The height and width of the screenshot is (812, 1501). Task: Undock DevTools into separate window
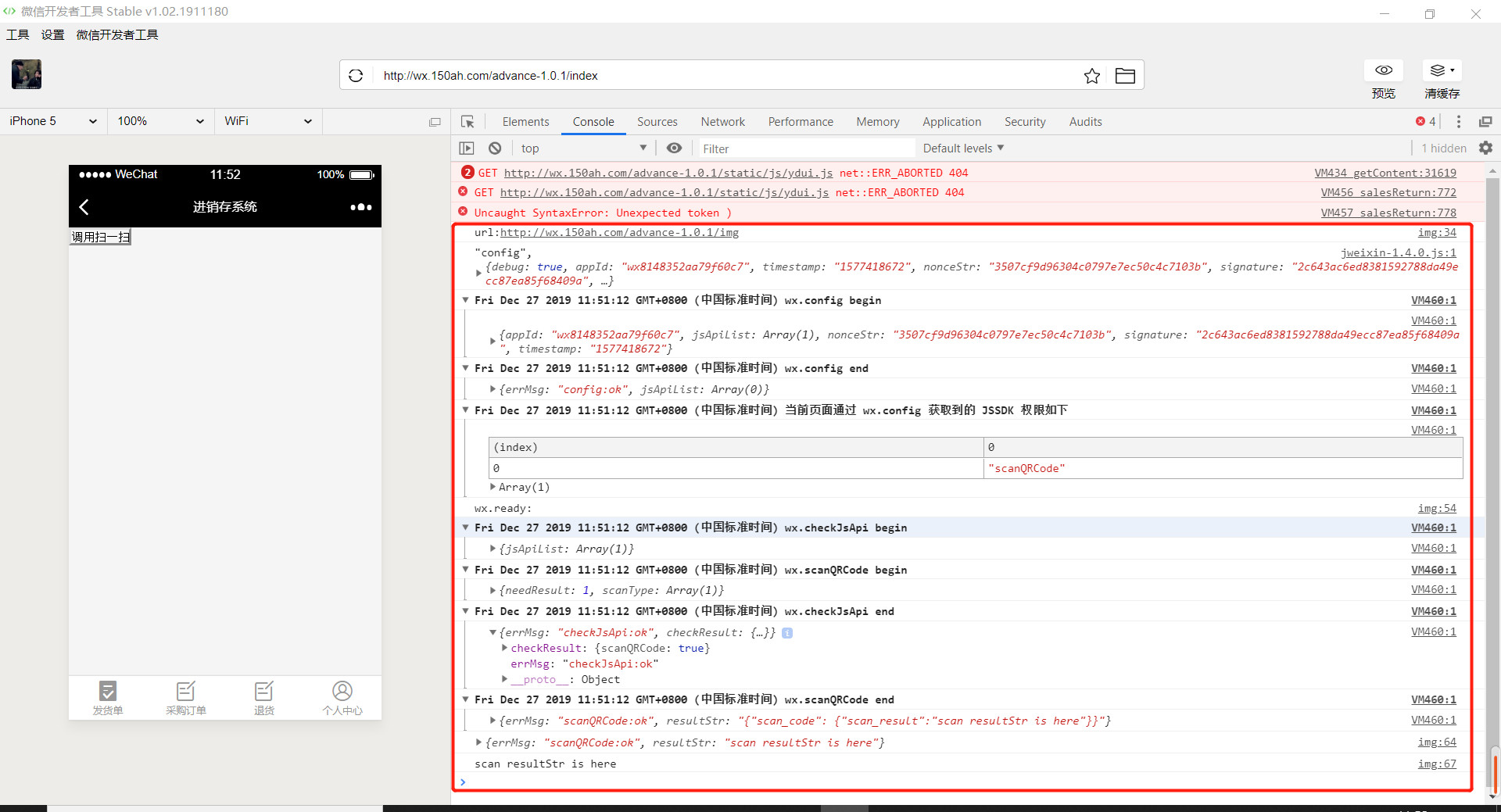point(1485,122)
